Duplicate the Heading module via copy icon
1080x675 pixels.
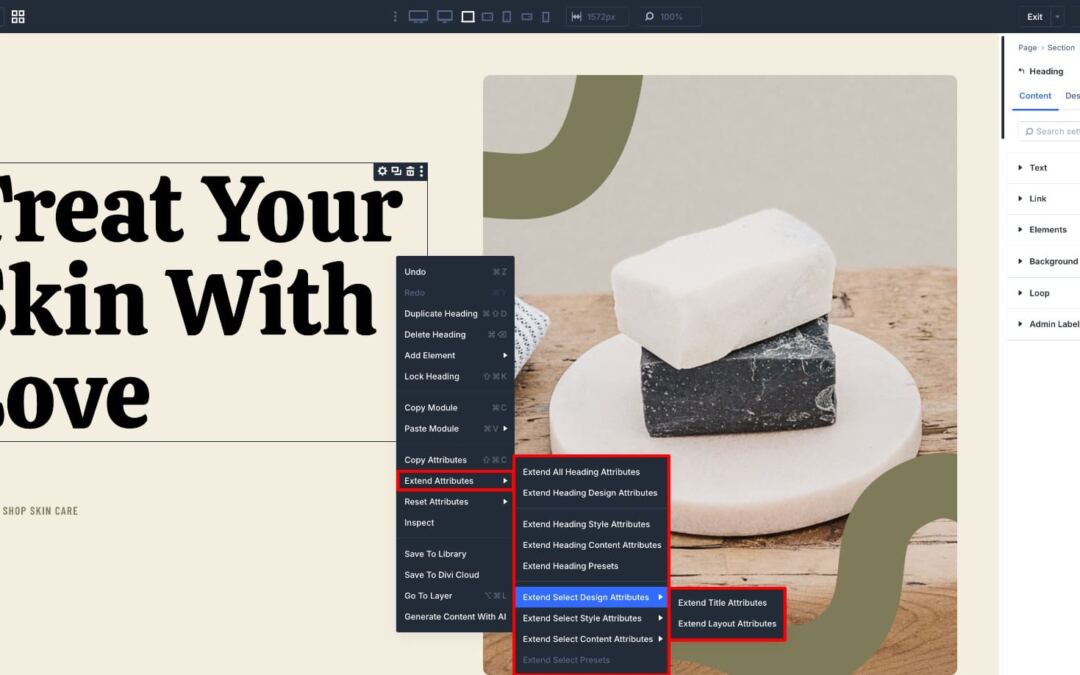pos(396,171)
